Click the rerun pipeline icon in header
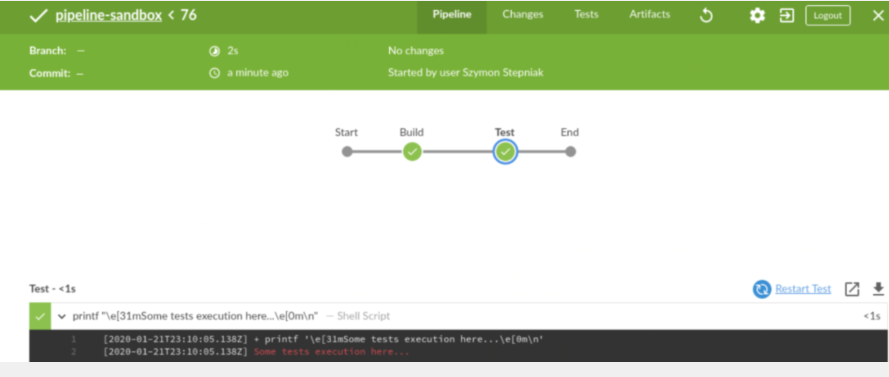Viewport: 889px width, 377px height. click(706, 15)
